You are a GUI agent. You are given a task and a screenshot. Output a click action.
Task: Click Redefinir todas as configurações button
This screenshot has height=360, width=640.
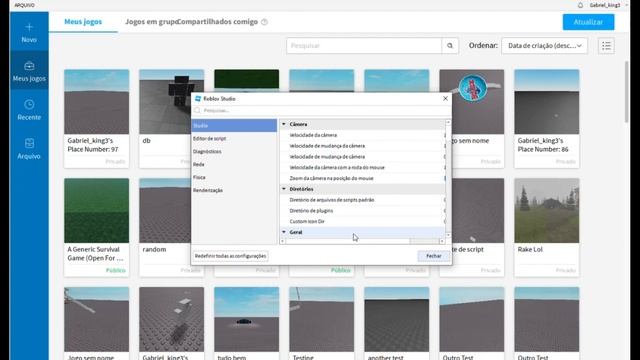click(230, 256)
